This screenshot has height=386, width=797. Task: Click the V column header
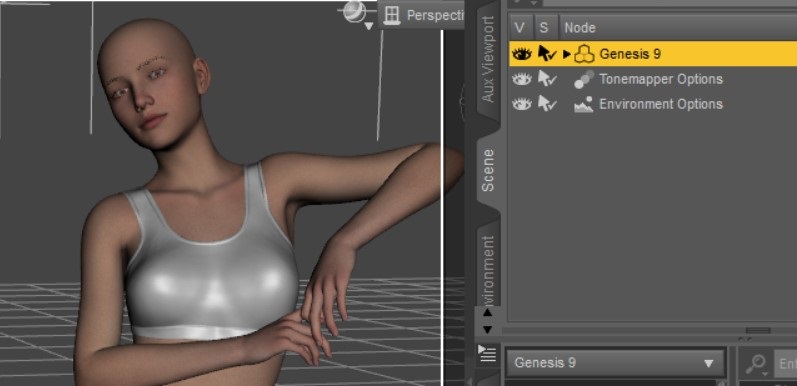point(519,27)
